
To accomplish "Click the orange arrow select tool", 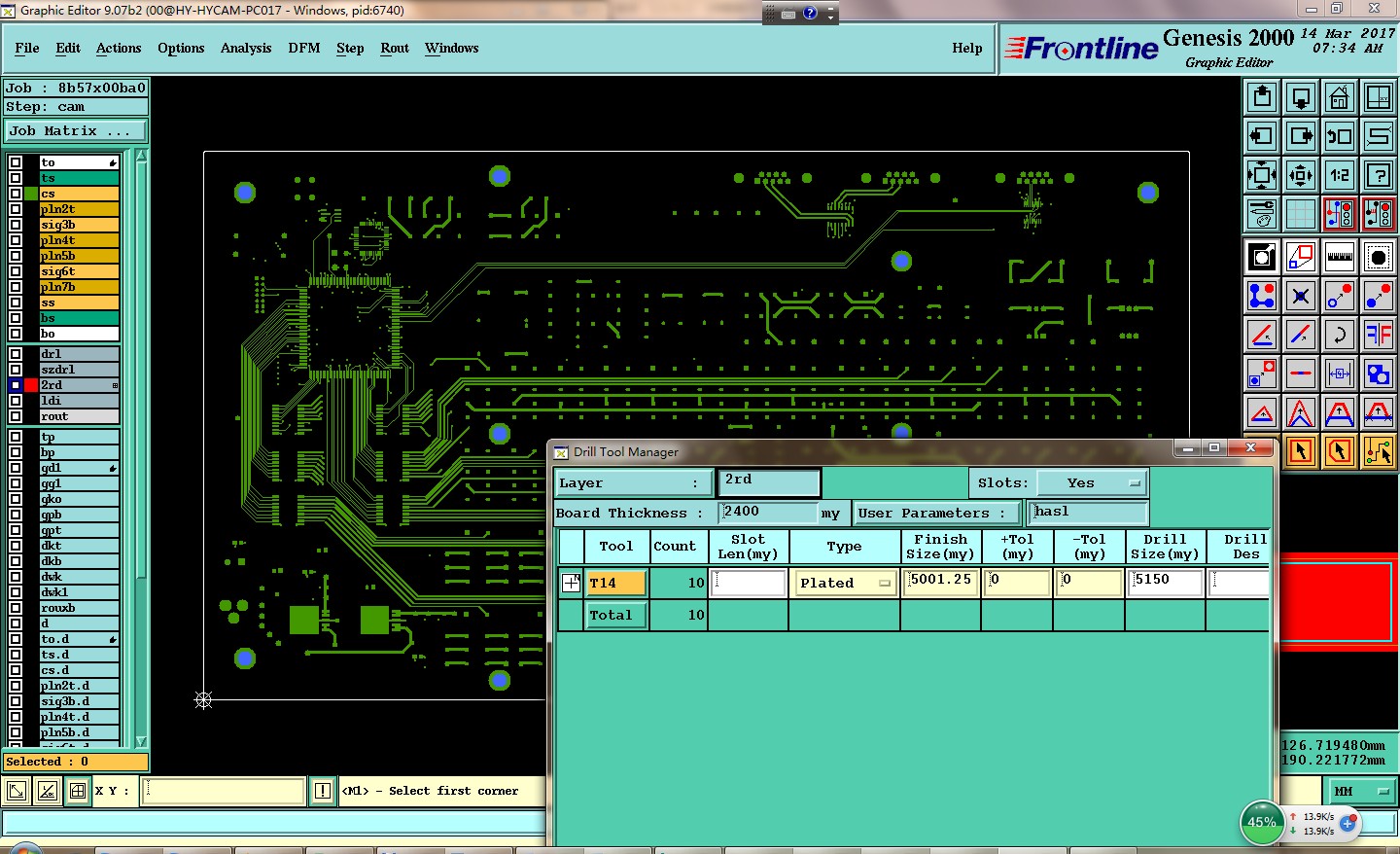I will (1301, 451).
